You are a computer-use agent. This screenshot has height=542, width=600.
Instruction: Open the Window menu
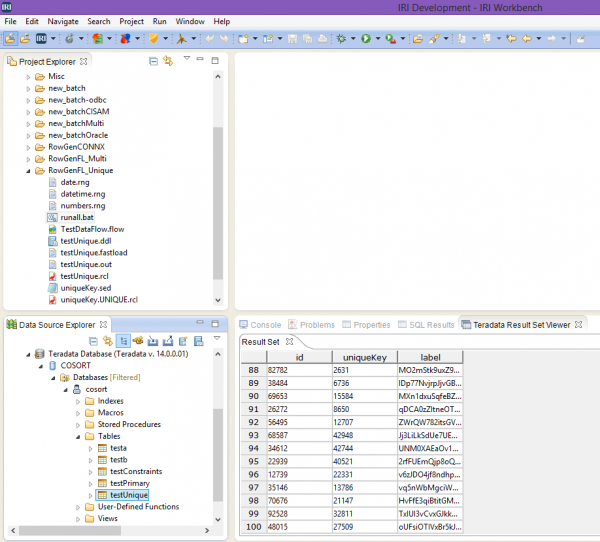point(190,21)
